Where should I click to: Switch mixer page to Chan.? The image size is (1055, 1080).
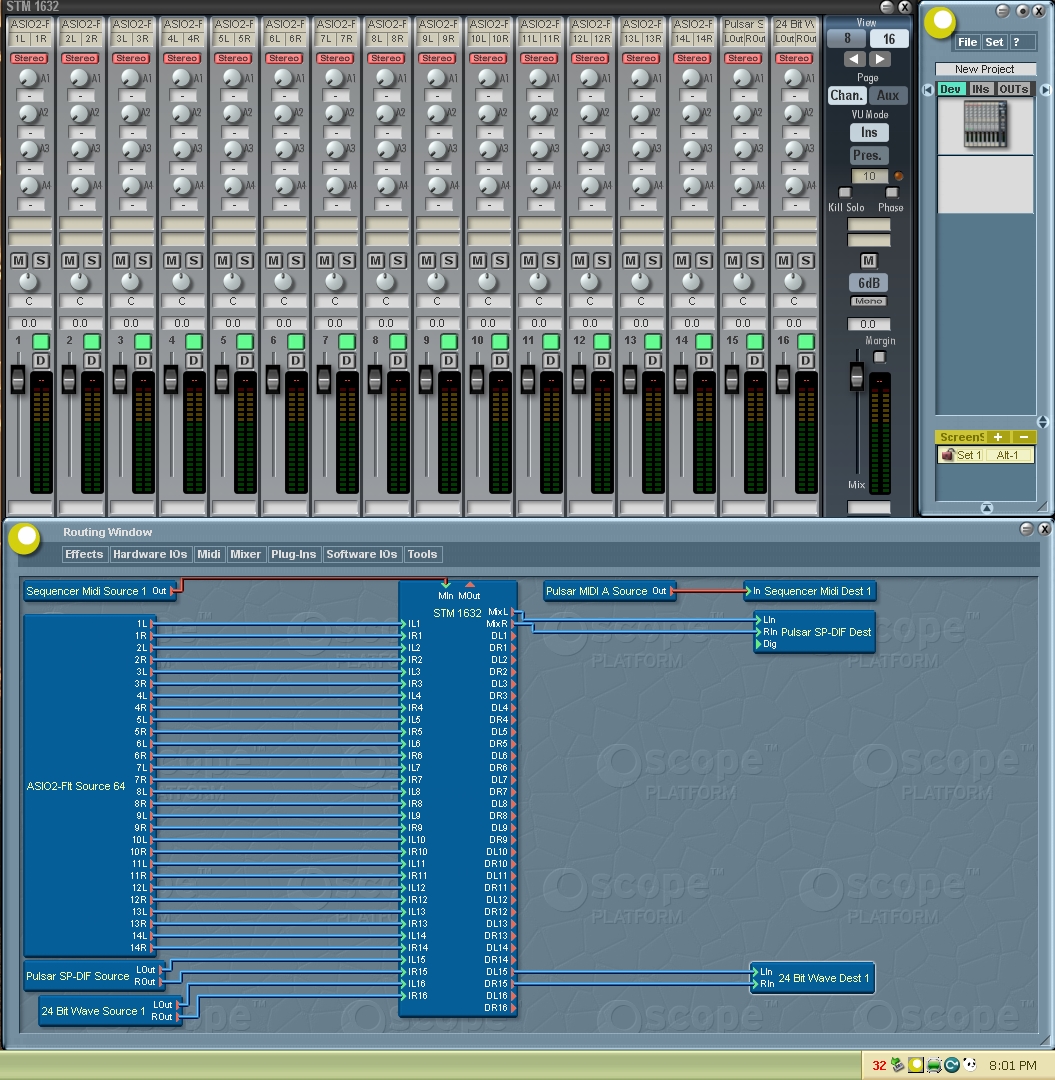(846, 96)
